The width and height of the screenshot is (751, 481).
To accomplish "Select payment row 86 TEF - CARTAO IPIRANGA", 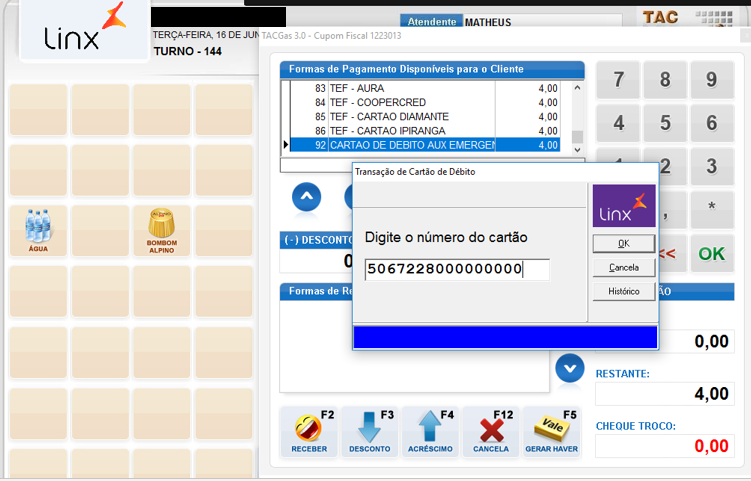I will point(424,131).
